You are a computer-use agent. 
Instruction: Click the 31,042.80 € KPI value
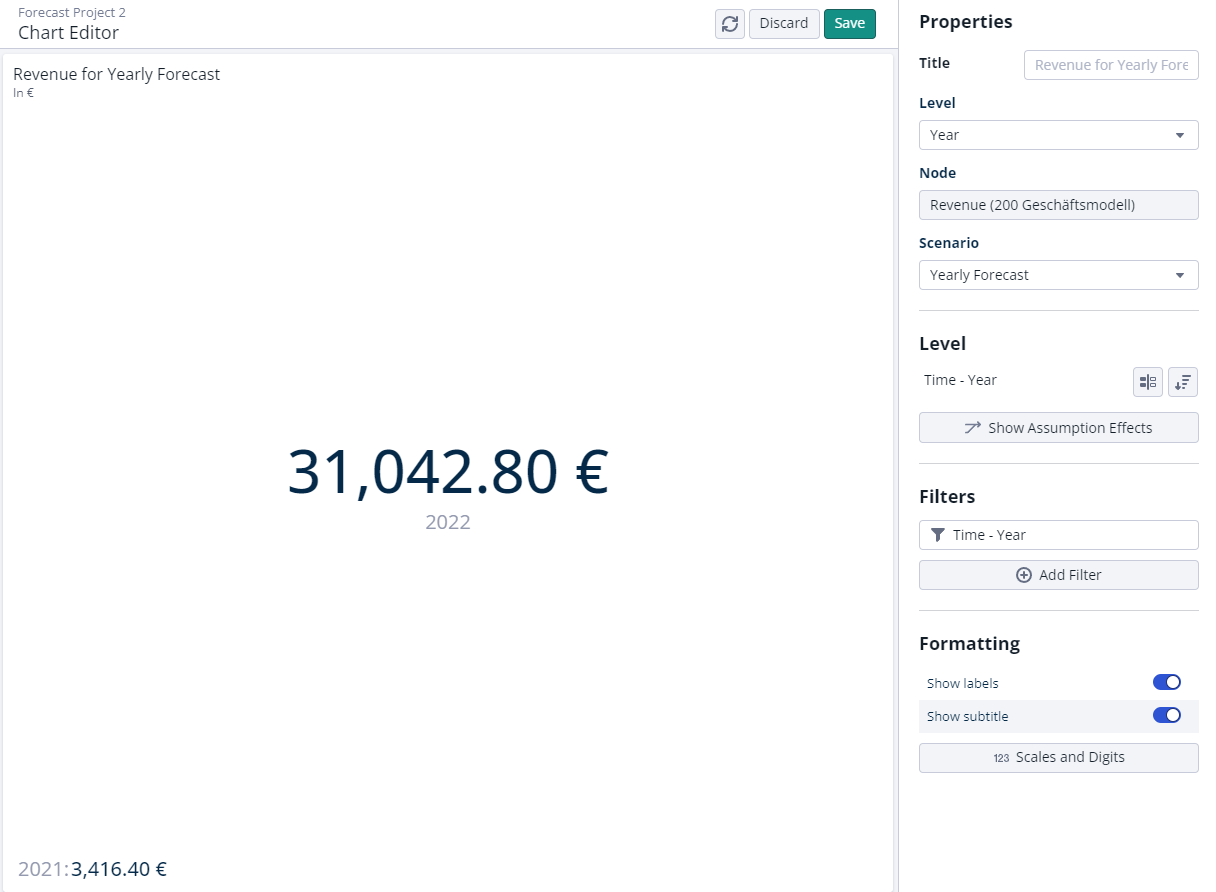[x=447, y=472]
